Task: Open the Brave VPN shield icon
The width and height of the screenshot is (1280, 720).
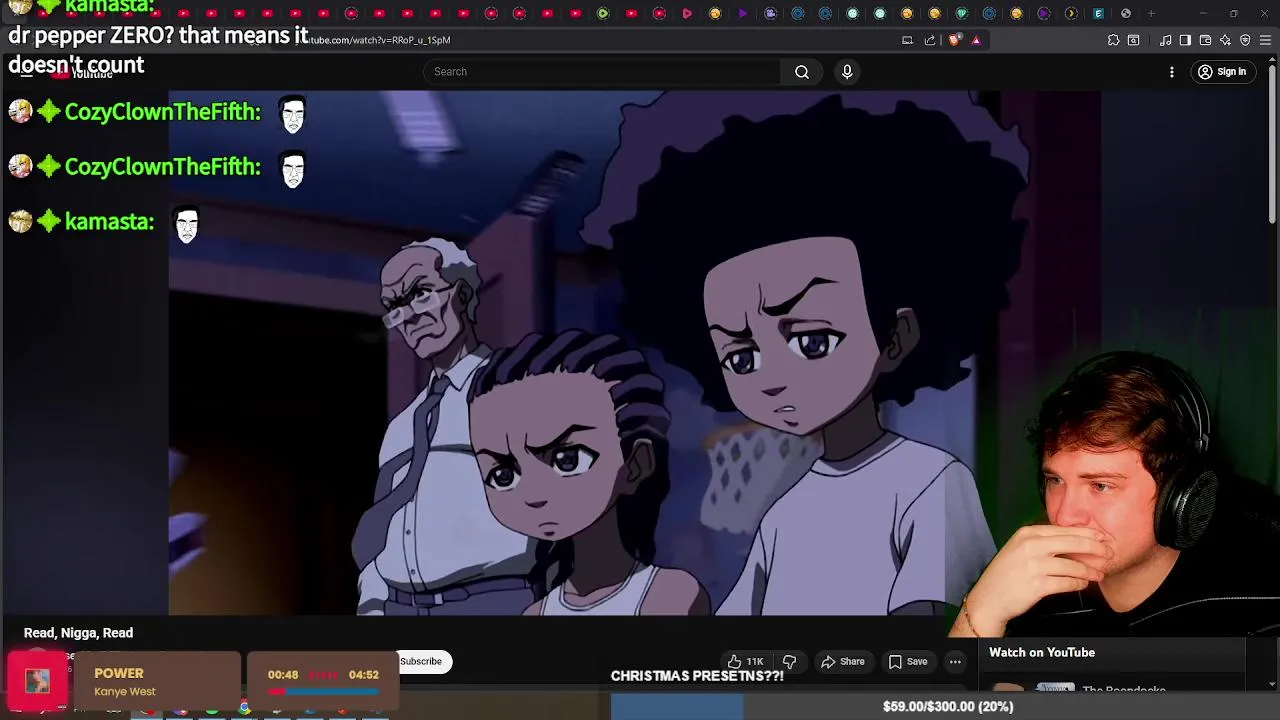Action: (1245, 40)
